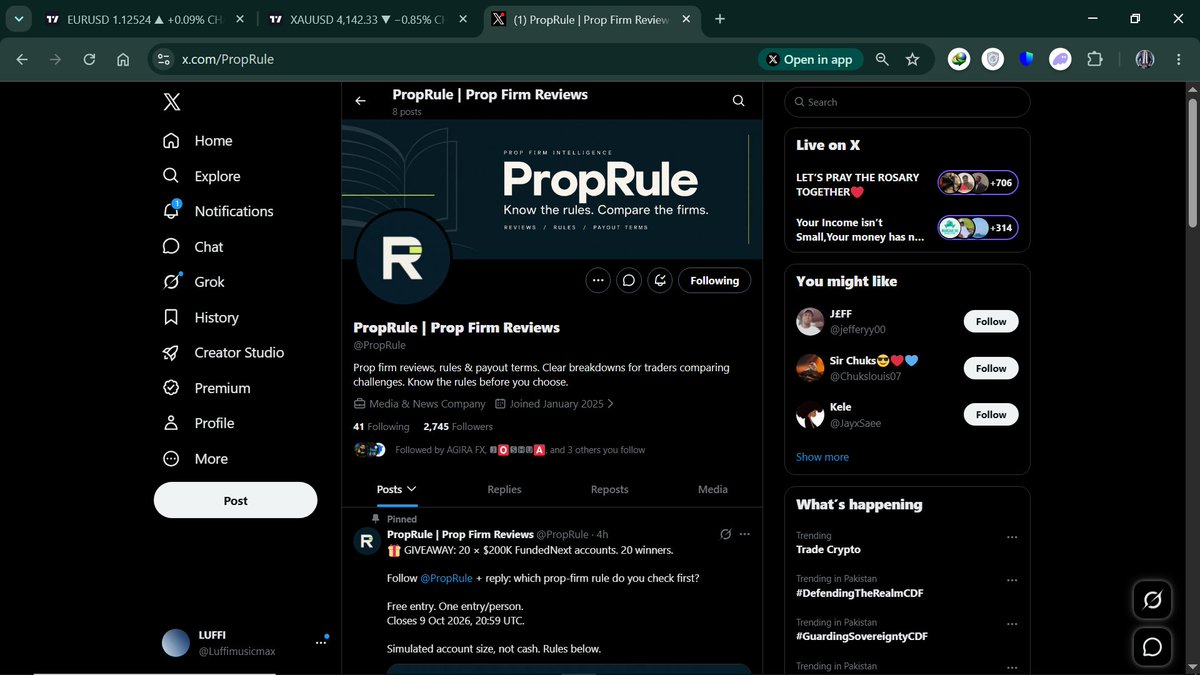Follow J£FF @jefferyy00

(x=991, y=321)
